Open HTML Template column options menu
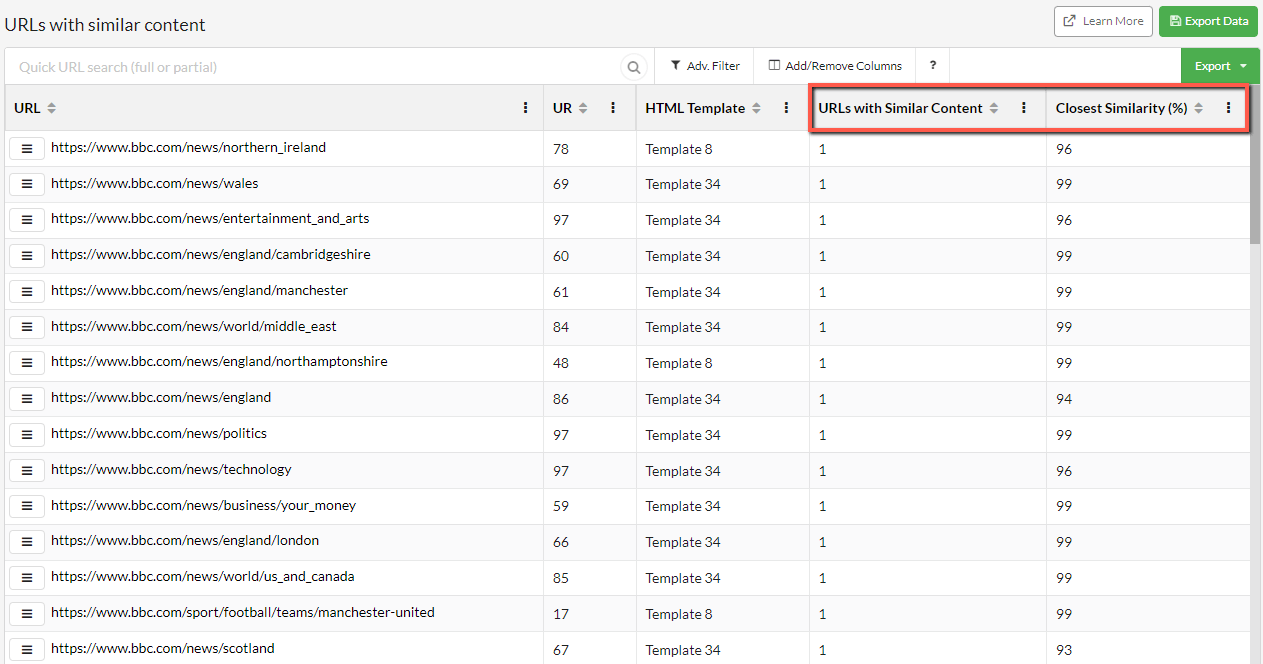Viewport: 1263px width, 664px height. pyautogui.click(x=786, y=108)
